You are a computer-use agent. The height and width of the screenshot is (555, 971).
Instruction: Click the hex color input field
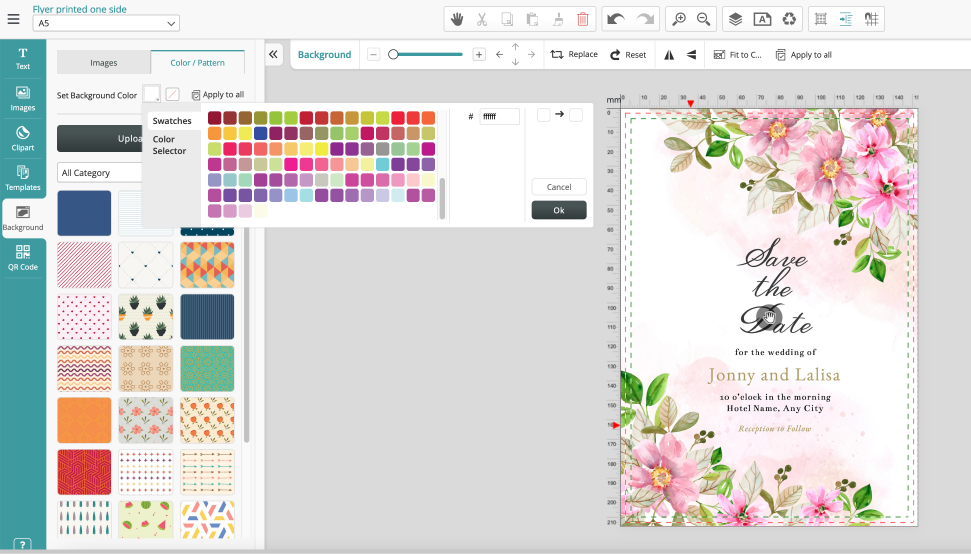click(499, 117)
